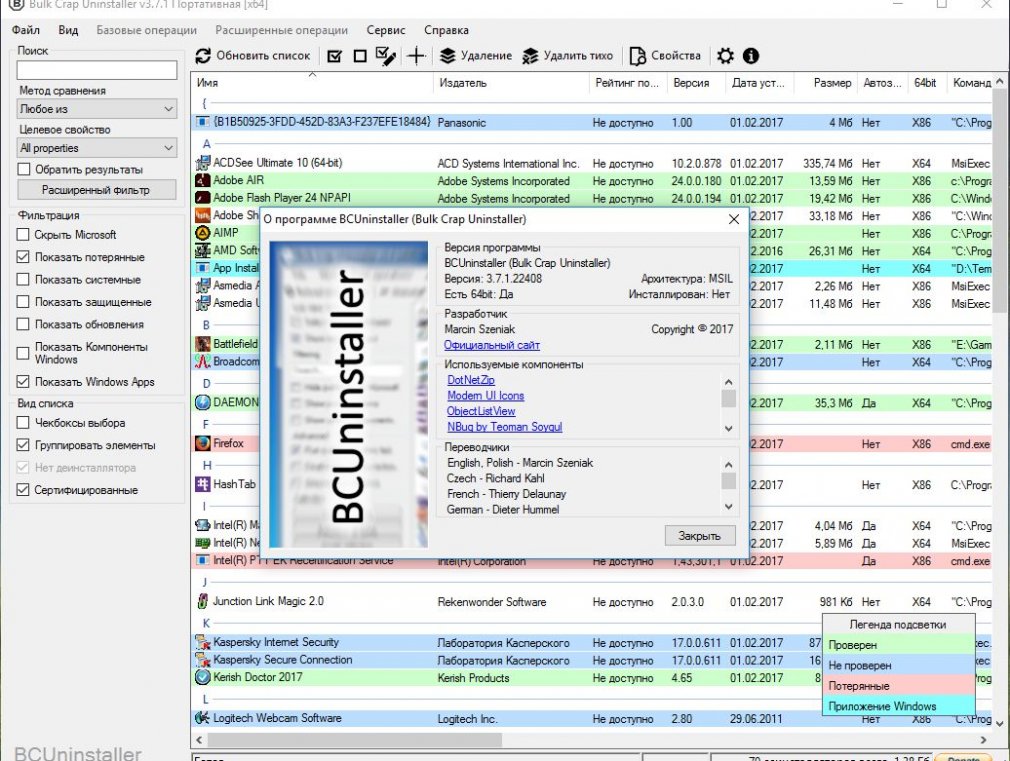Click the Приложение Windows cyan legend swatch
The width and height of the screenshot is (1010, 761).
pyautogui.click(x=899, y=706)
